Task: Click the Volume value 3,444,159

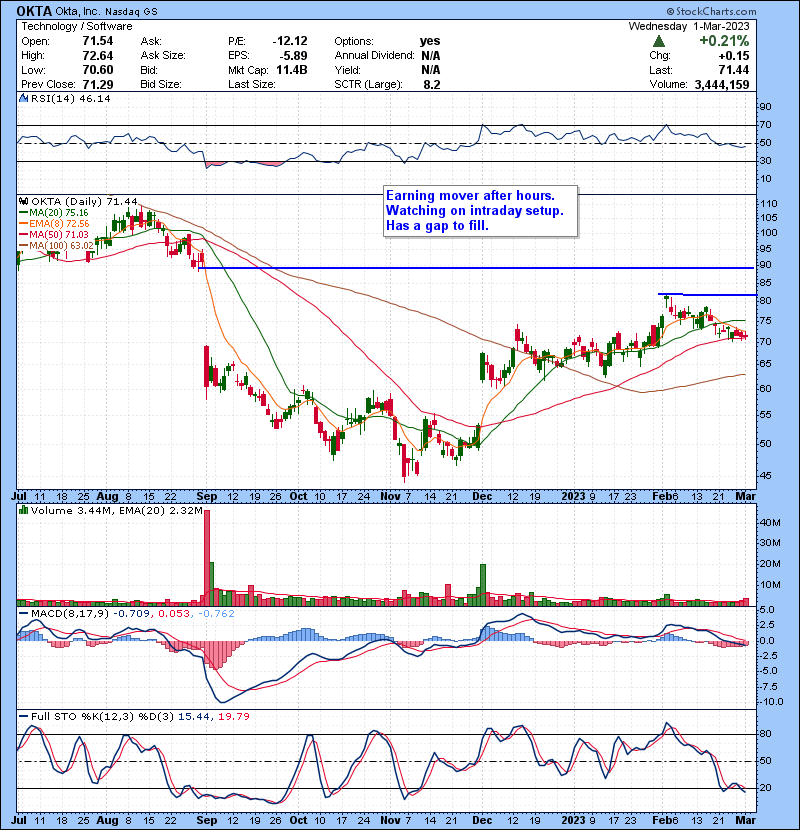Action: tap(722, 85)
